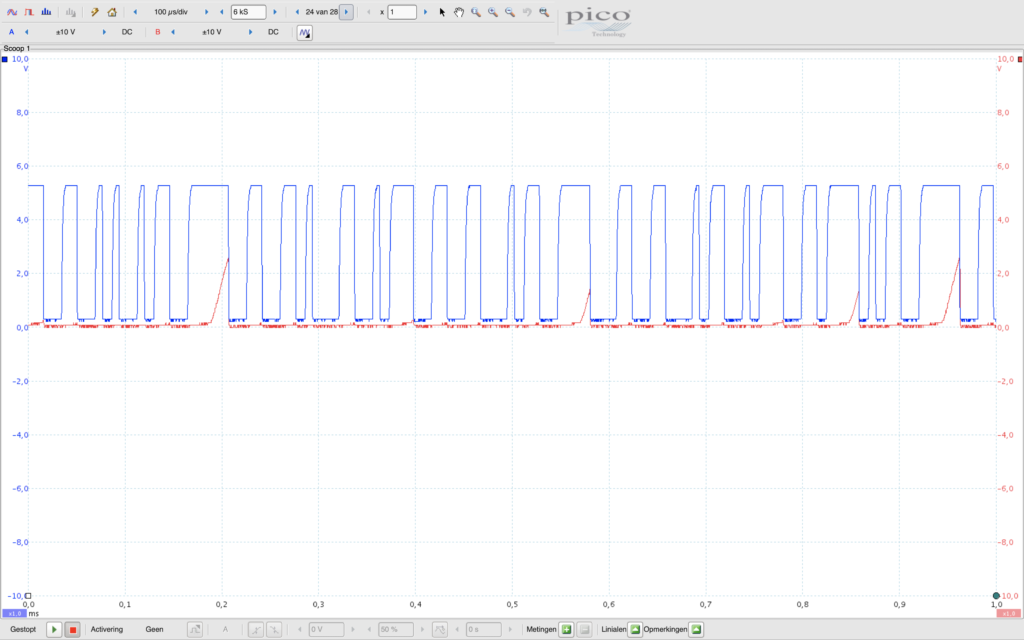Open the channel setup wrench tool
The image size is (1024, 640).
click(95, 12)
